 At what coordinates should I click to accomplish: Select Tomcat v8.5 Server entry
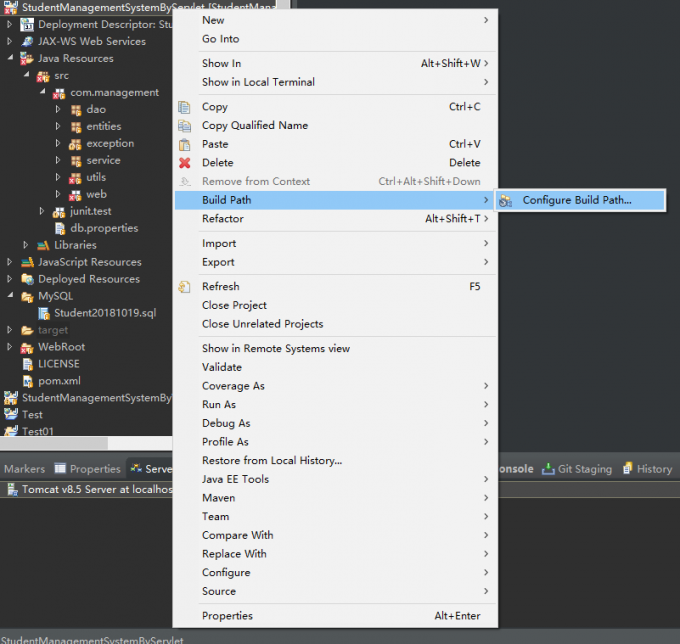coord(88,490)
